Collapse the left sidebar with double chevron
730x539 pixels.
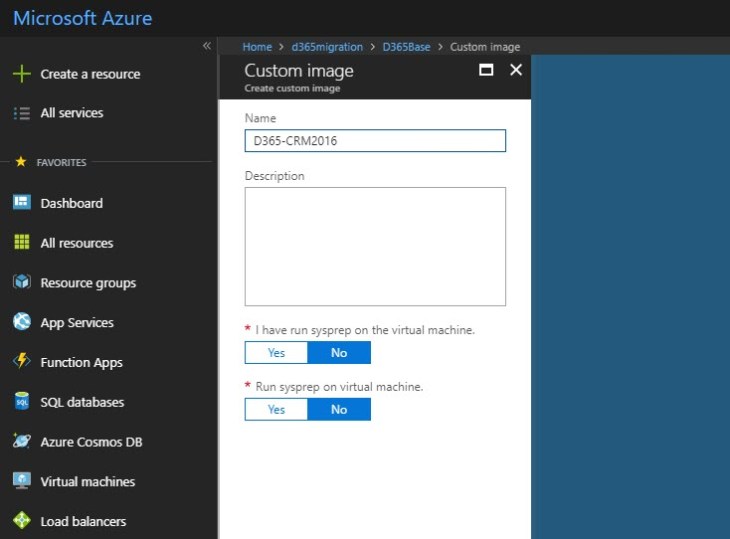(x=207, y=46)
